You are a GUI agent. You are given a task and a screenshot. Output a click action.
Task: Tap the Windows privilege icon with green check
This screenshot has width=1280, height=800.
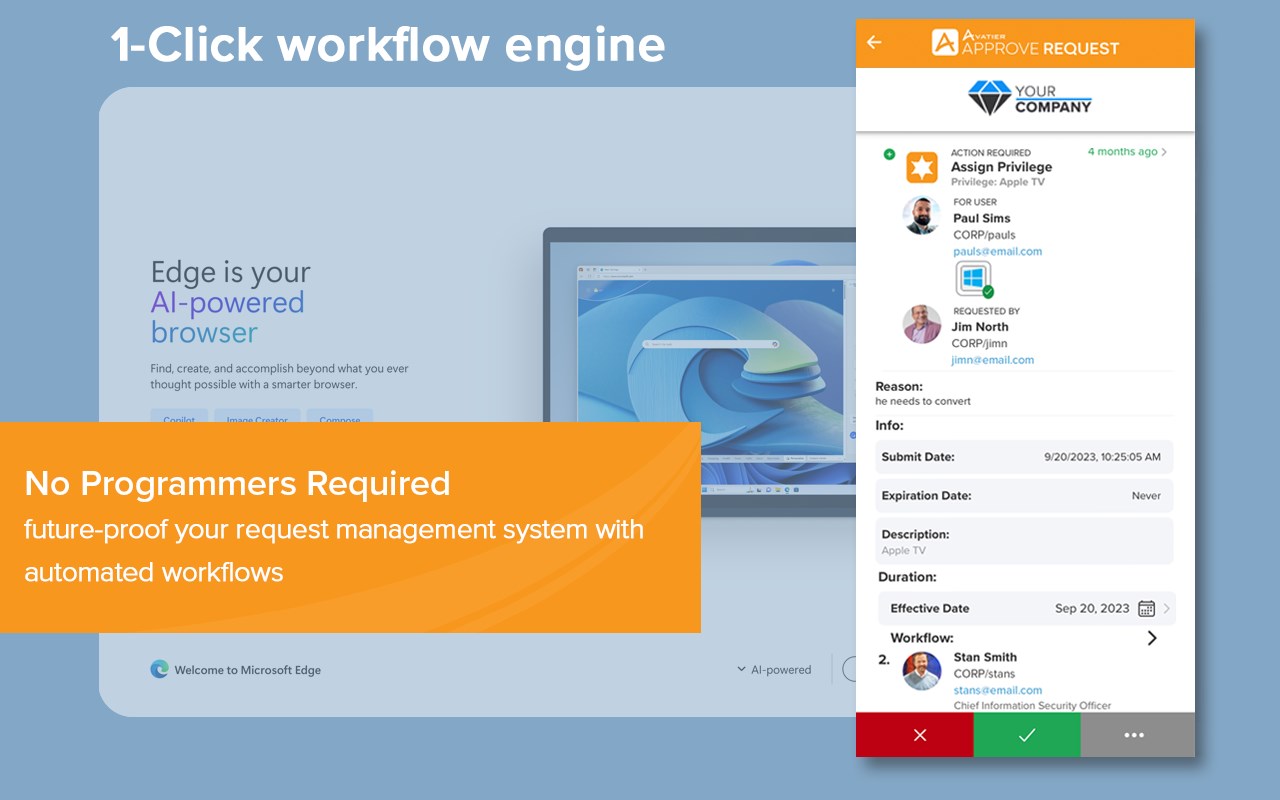[x=974, y=279]
